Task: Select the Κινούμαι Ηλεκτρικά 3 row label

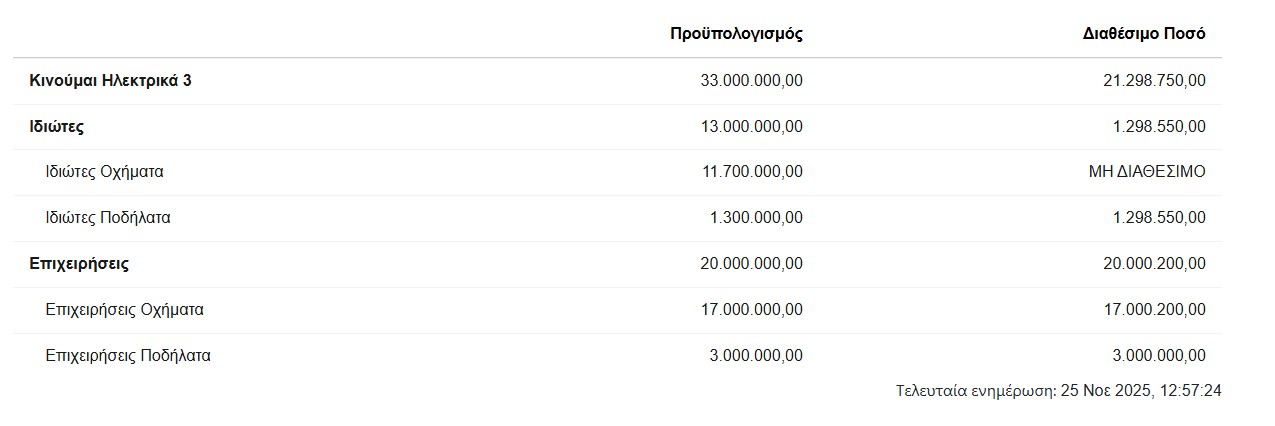Action: click(110, 81)
